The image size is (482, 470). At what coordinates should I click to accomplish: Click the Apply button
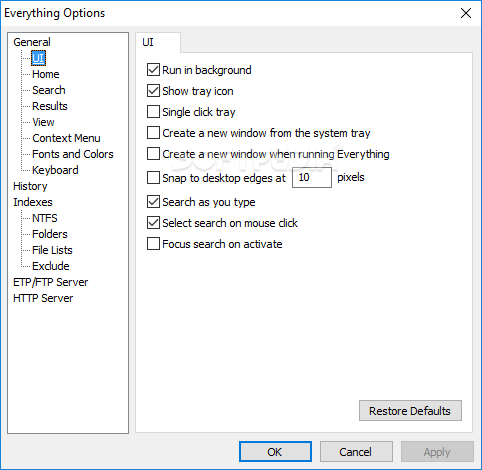tap(437, 452)
